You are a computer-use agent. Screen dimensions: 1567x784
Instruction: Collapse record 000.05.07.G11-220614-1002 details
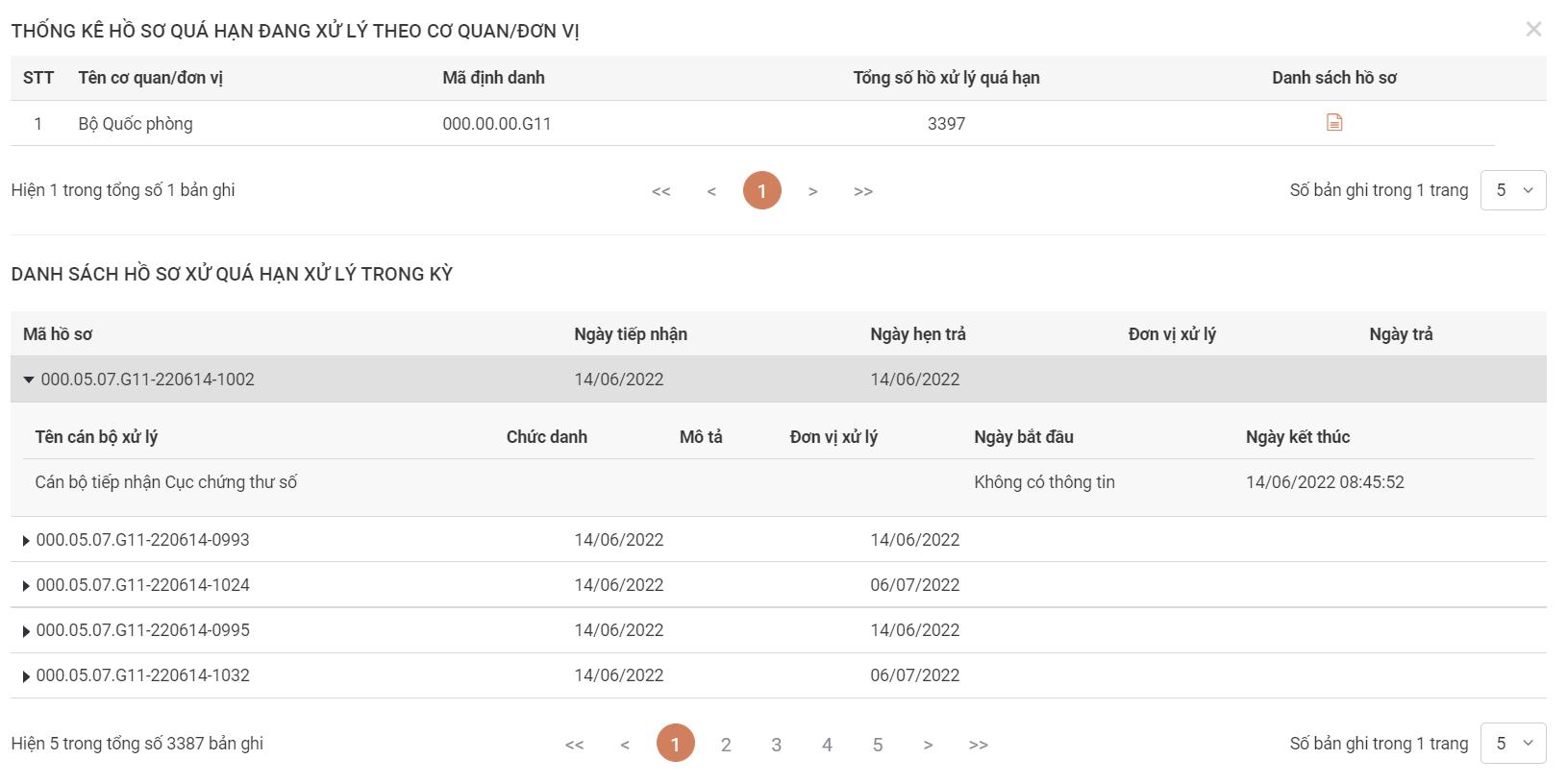pyautogui.click(x=29, y=380)
